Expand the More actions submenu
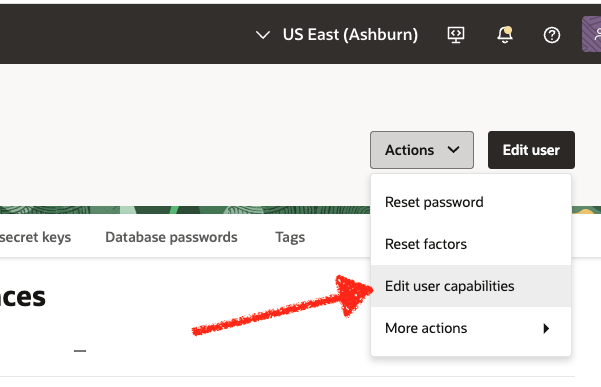 (x=471, y=328)
